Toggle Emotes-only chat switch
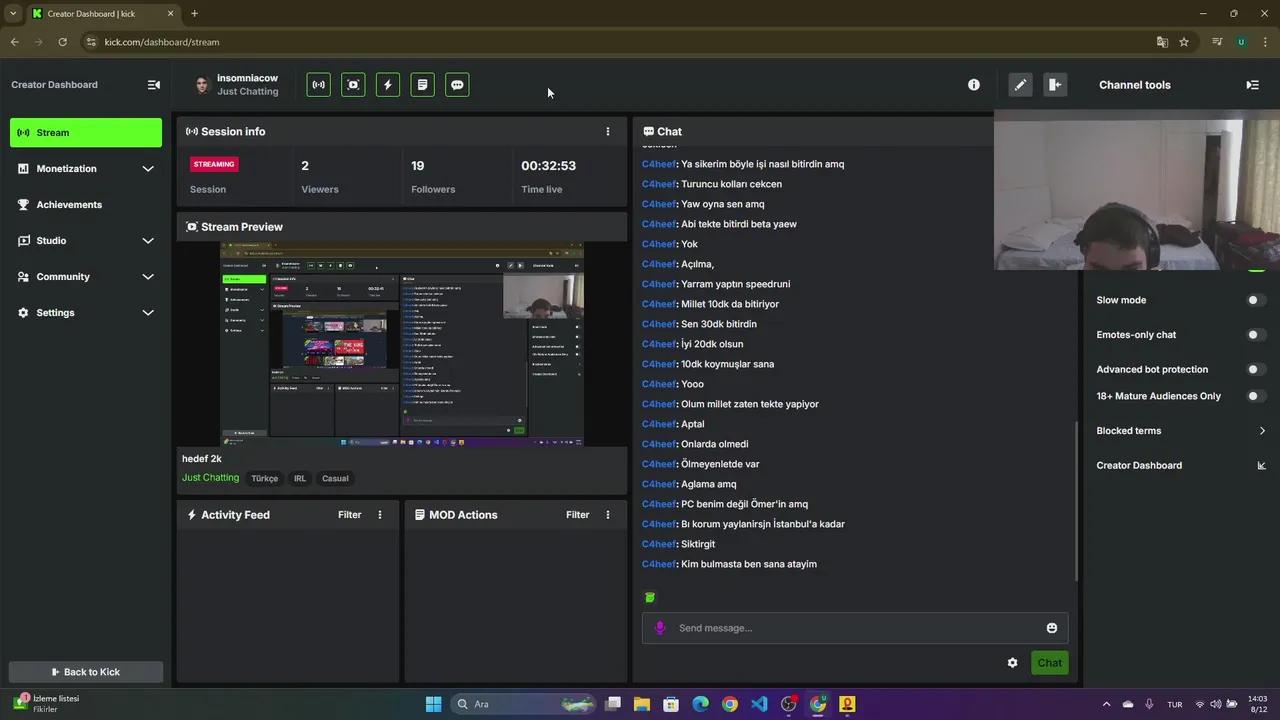Screen dimensions: 1280x720 tap(1256, 335)
